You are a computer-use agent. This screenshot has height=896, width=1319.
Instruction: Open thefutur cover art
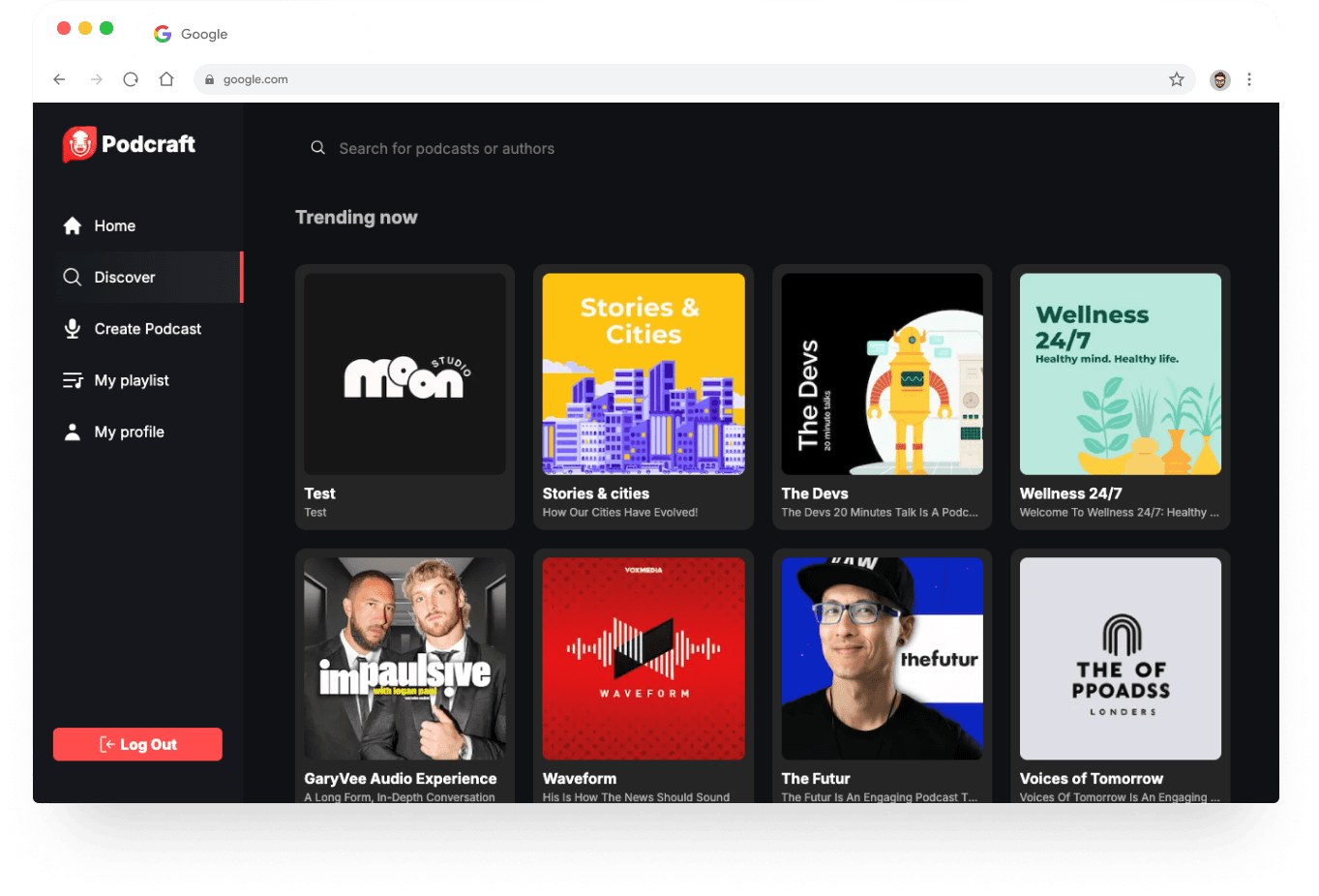tap(882, 658)
